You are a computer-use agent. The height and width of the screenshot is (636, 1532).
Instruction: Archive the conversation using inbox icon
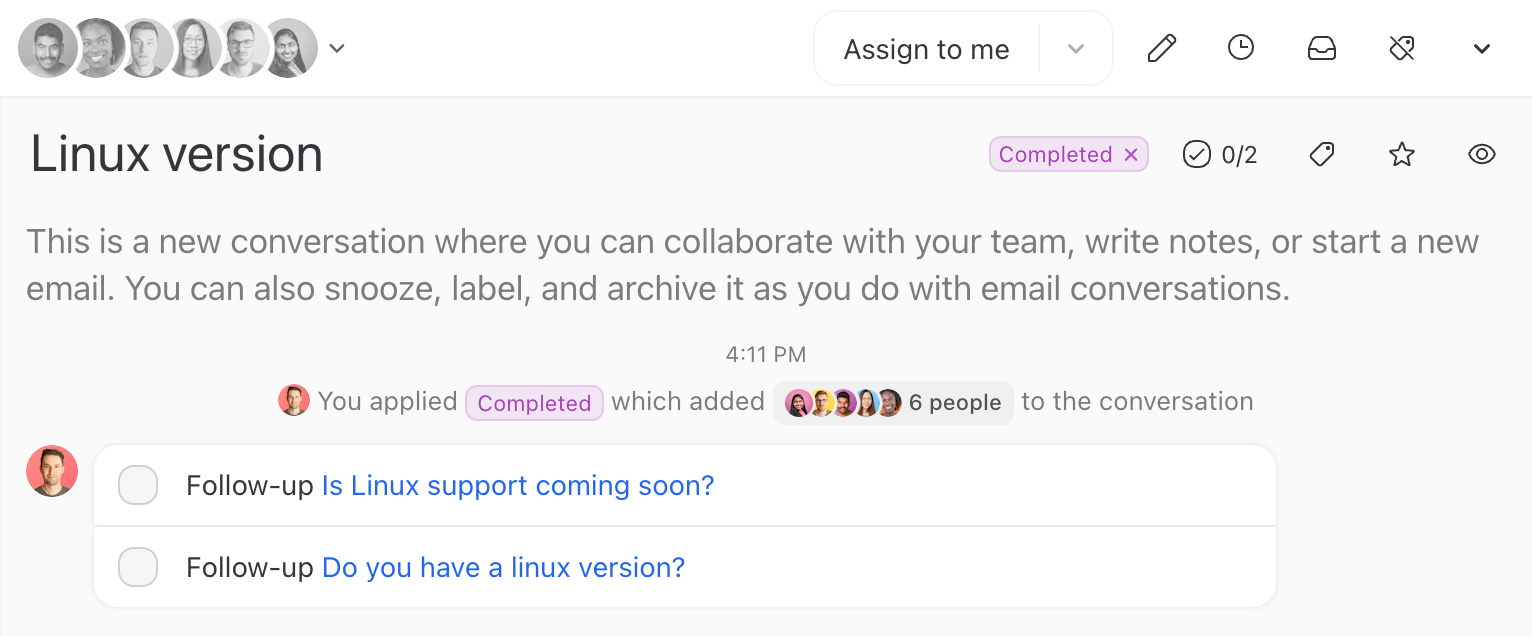tap(1321, 47)
